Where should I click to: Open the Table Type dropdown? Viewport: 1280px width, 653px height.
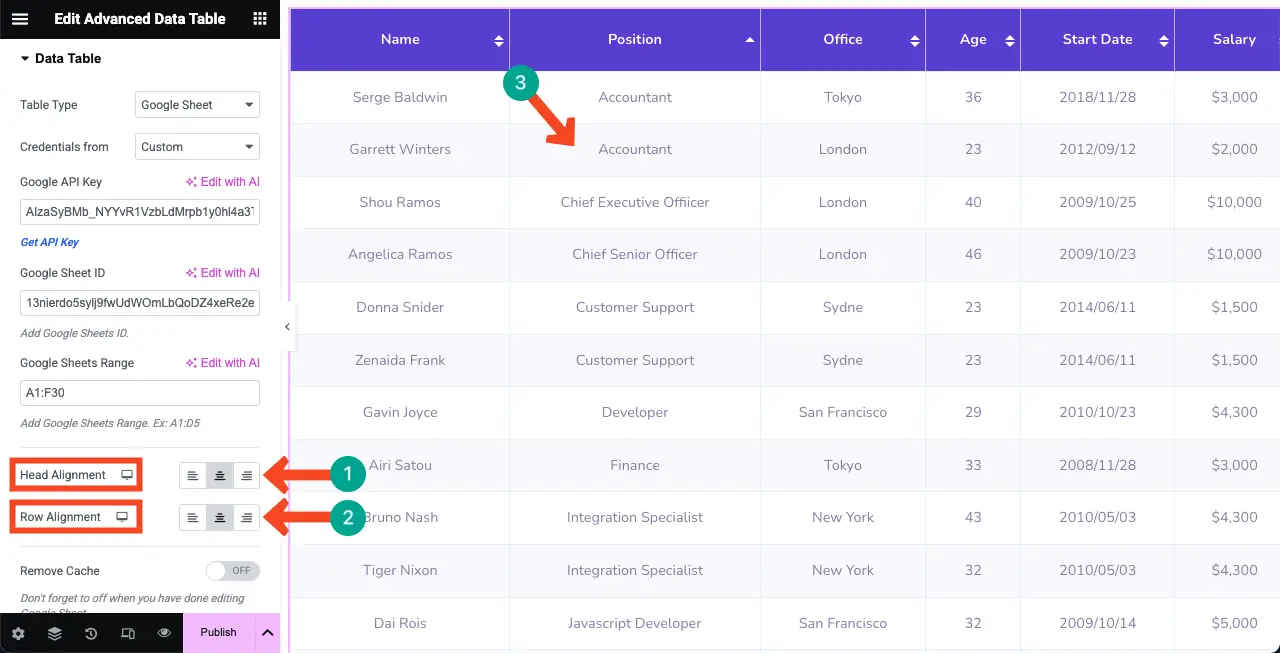[x=197, y=105]
